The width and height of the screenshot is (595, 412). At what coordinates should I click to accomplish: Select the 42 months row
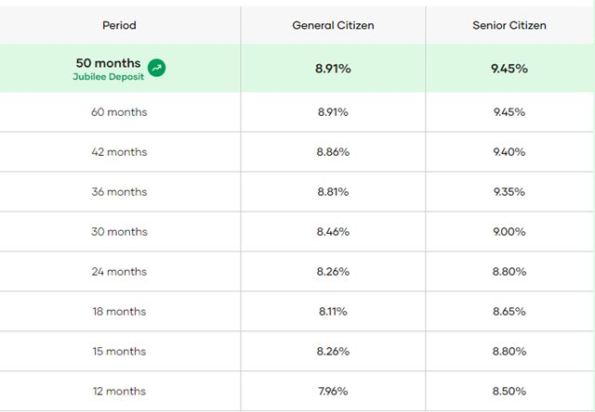[x=297, y=152]
